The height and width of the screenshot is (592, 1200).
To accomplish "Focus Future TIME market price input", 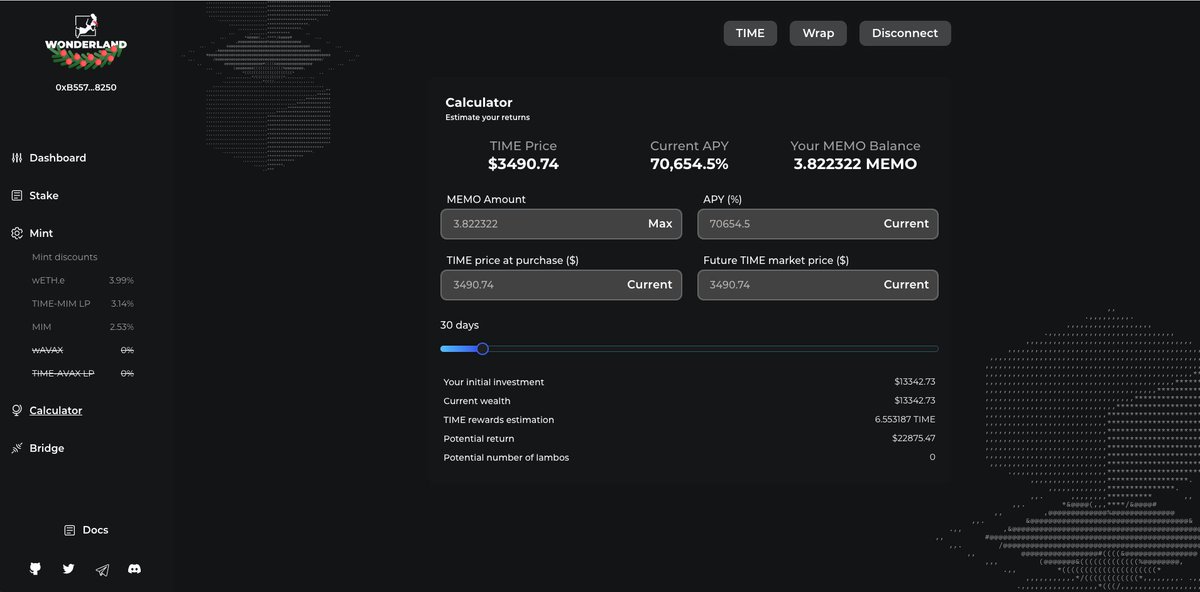I will (818, 285).
